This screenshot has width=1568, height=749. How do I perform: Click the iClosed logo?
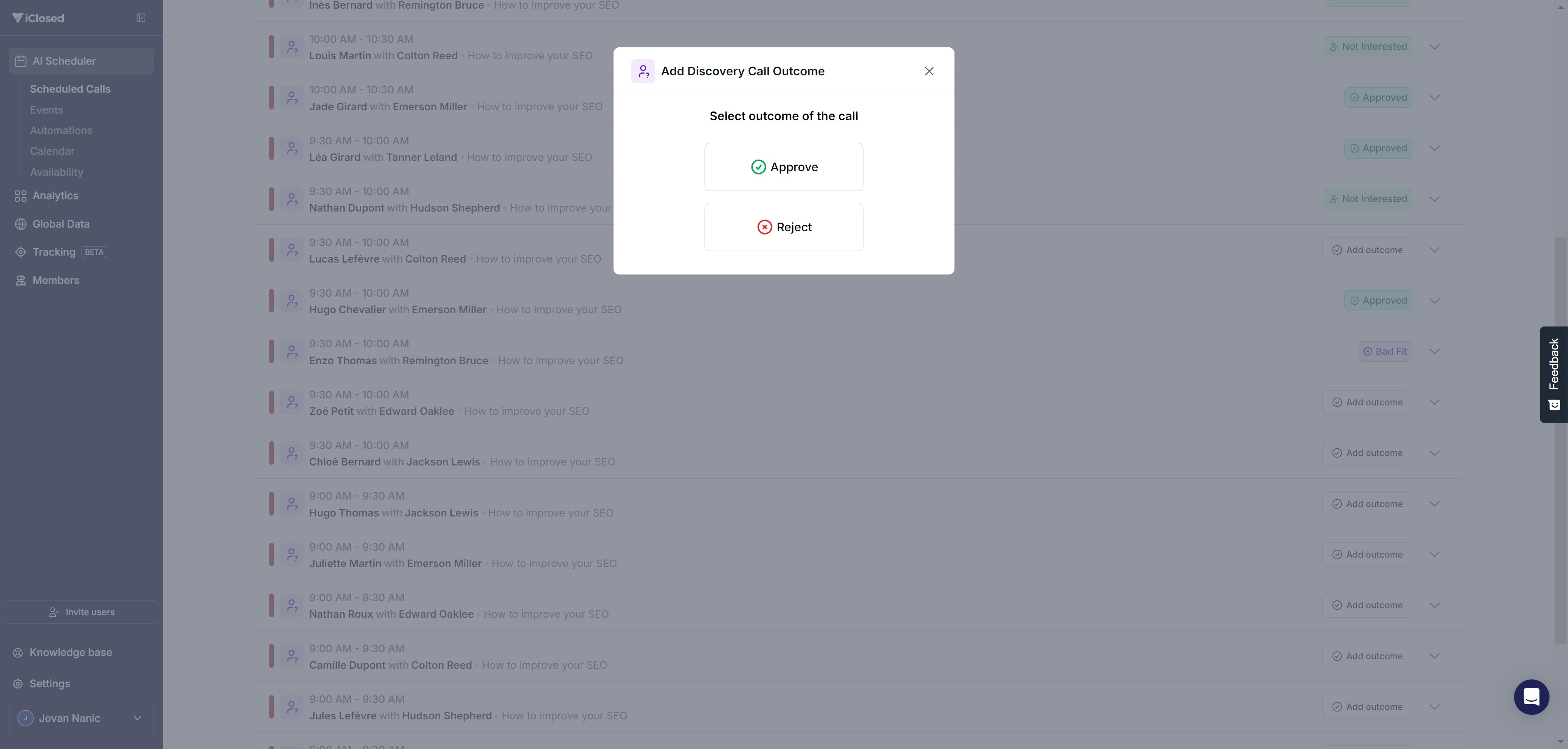pos(38,18)
